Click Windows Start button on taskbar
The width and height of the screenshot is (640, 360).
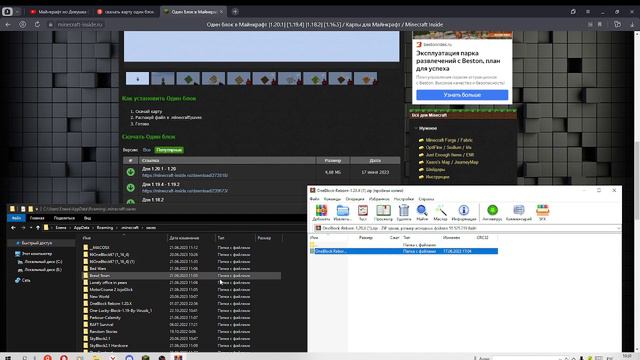click(8, 358)
